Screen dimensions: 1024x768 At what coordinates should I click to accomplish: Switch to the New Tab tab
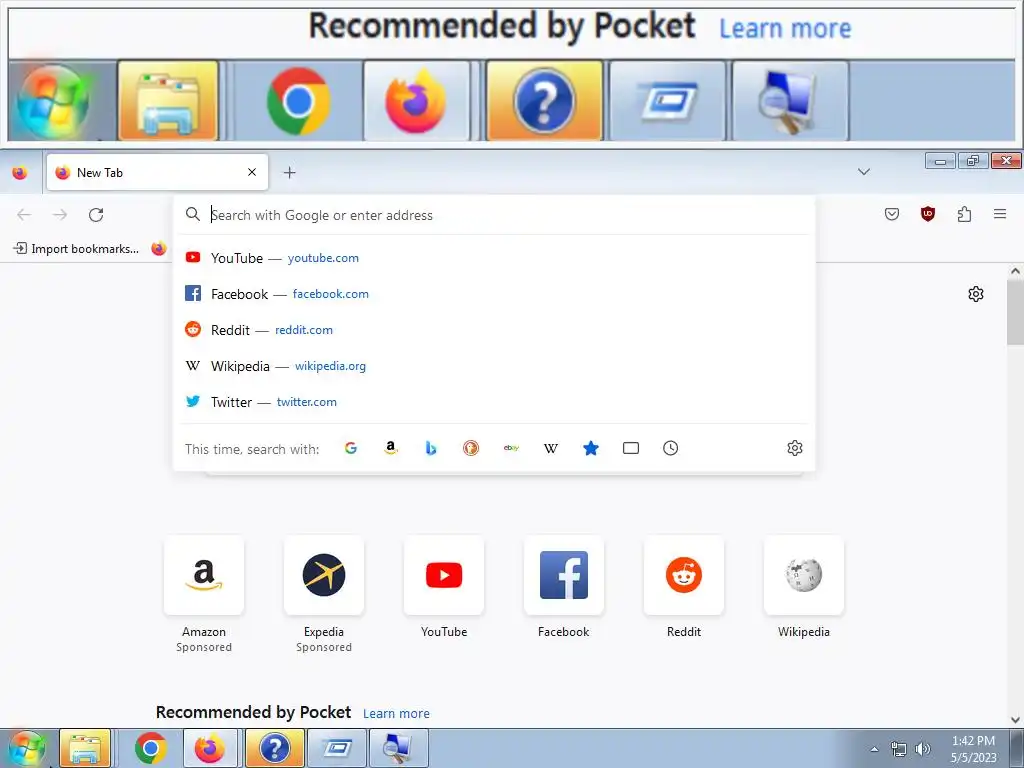[157, 172]
